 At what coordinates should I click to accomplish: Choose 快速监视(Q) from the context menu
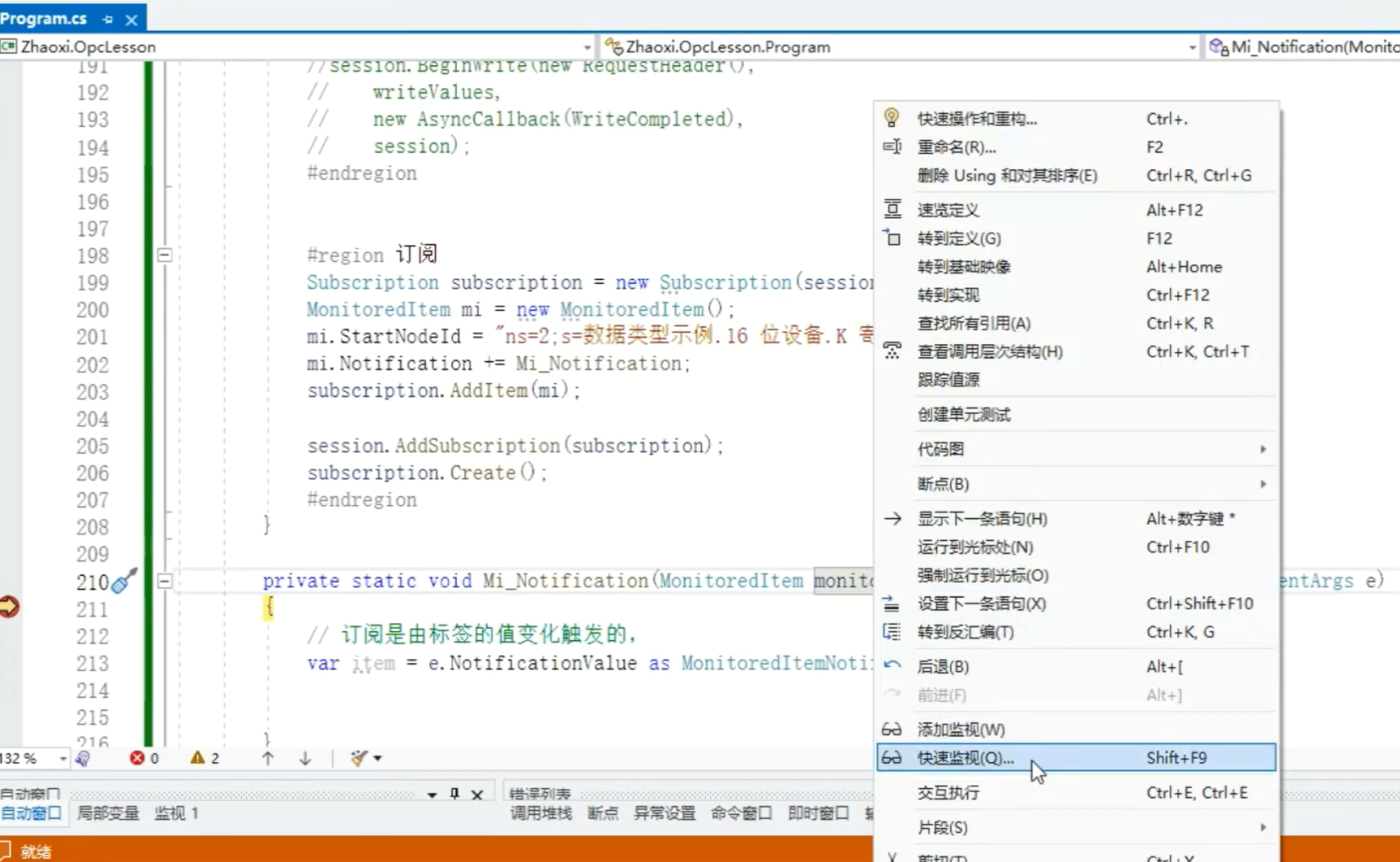click(x=965, y=758)
